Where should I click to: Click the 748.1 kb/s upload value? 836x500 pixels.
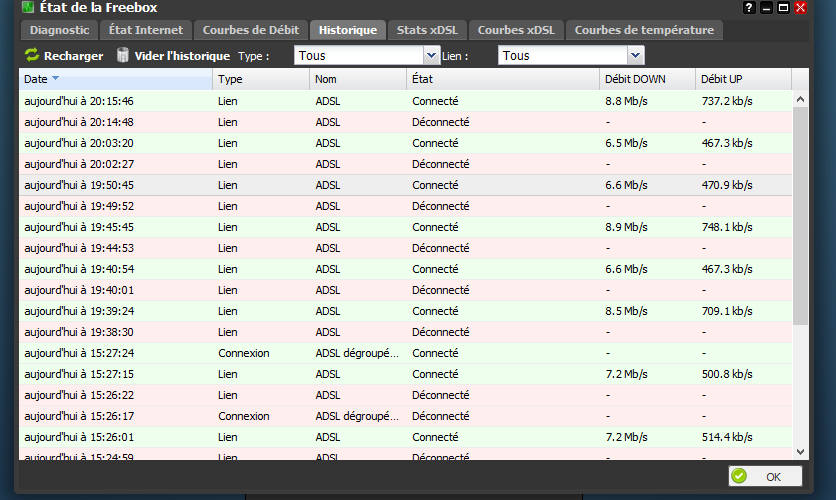[727, 227]
